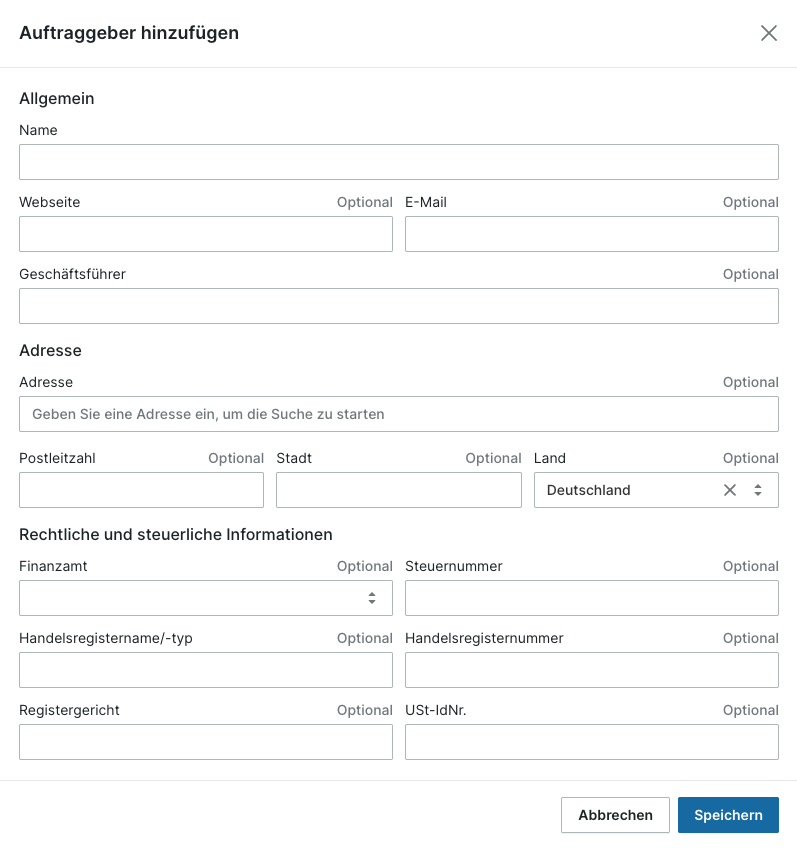Clear the Deutschland country selection
797x848 pixels.
729,490
